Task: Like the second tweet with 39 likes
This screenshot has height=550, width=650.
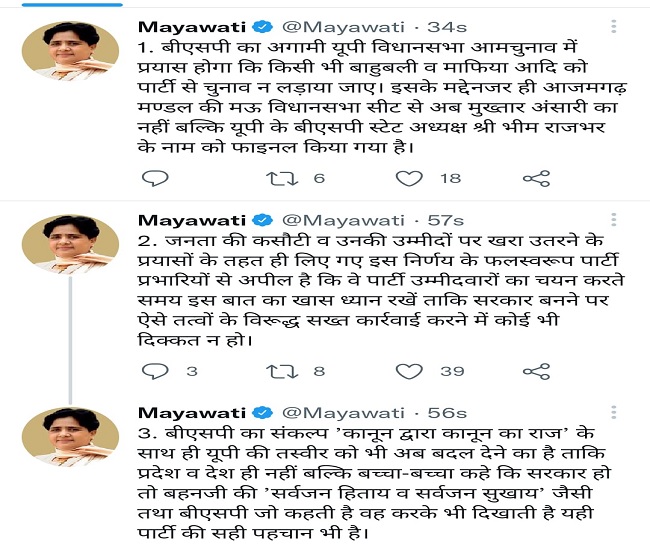Action: click(409, 372)
